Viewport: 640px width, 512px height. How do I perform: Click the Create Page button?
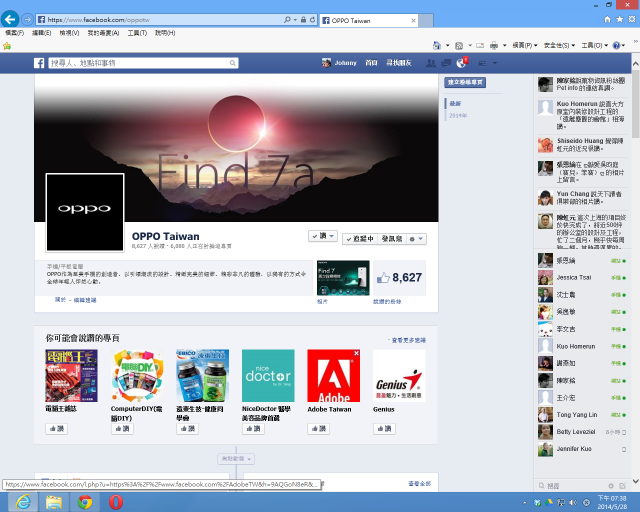click(x=465, y=82)
